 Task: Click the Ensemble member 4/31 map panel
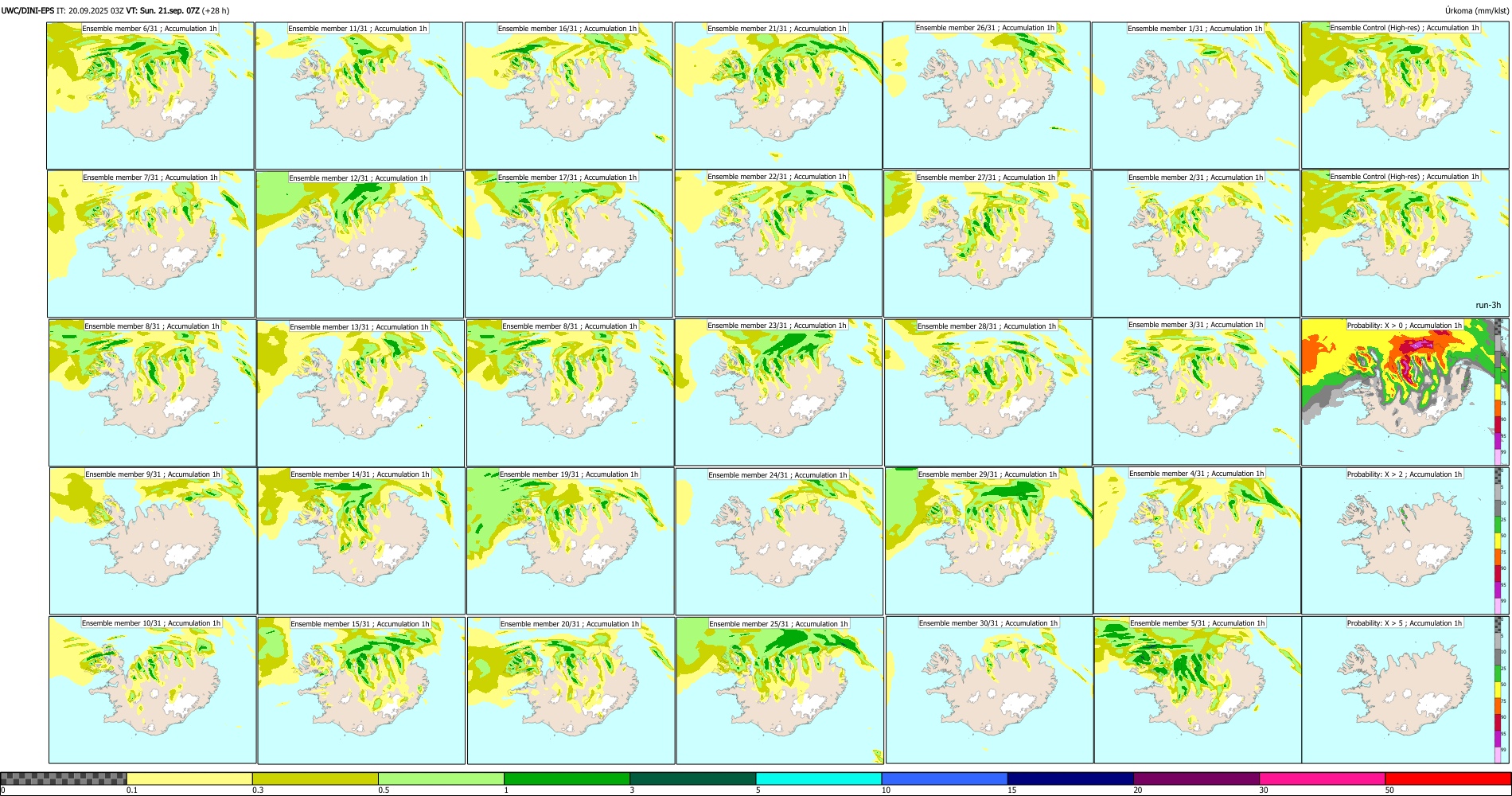[x=1197, y=540]
